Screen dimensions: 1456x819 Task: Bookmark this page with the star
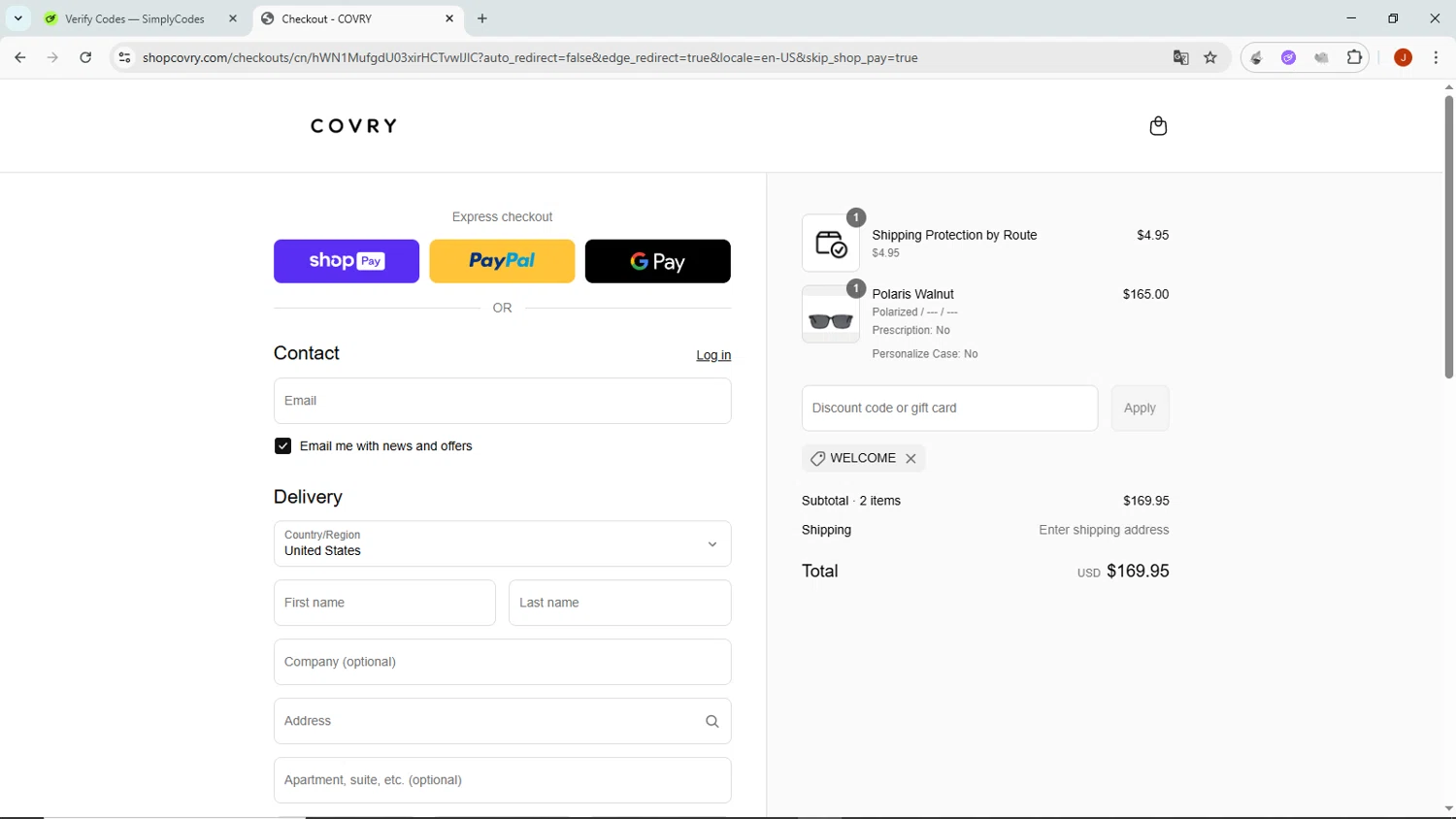[1210, 57]
